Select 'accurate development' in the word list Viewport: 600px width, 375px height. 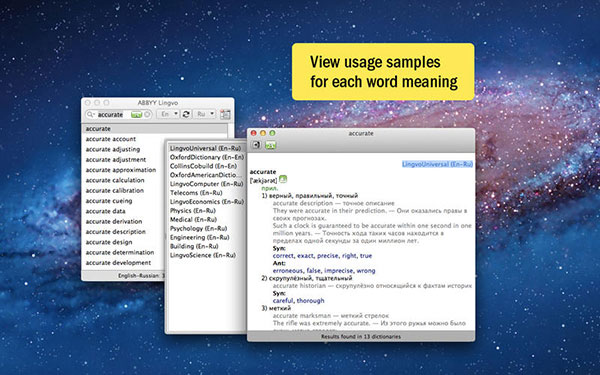(118, 263)
